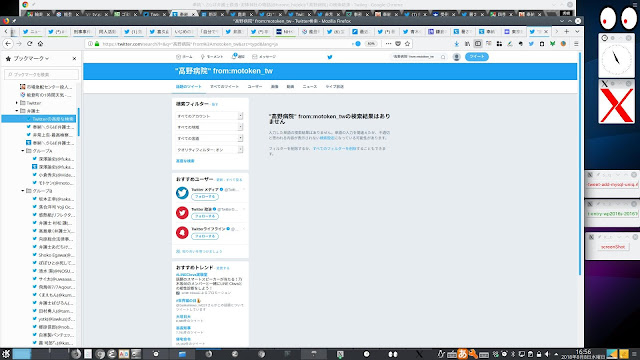Open the start menu in taskbar corner
Image resolution: width=640 pixels, height=360 pixels.
(6, 354)
